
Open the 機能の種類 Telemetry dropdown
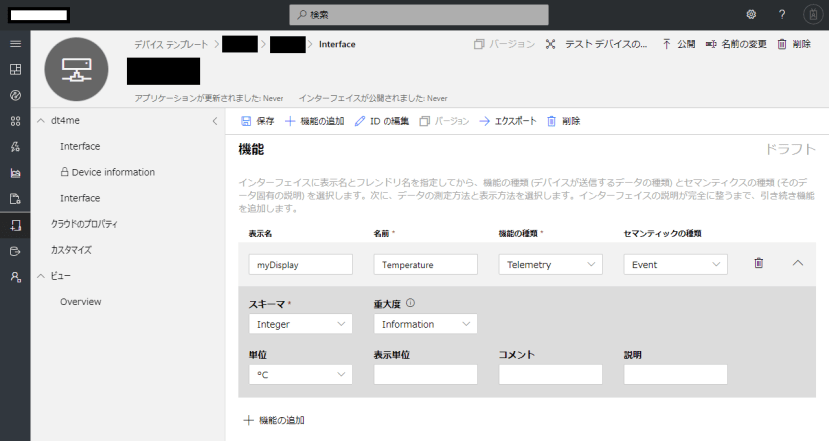(x=550, y=264)
